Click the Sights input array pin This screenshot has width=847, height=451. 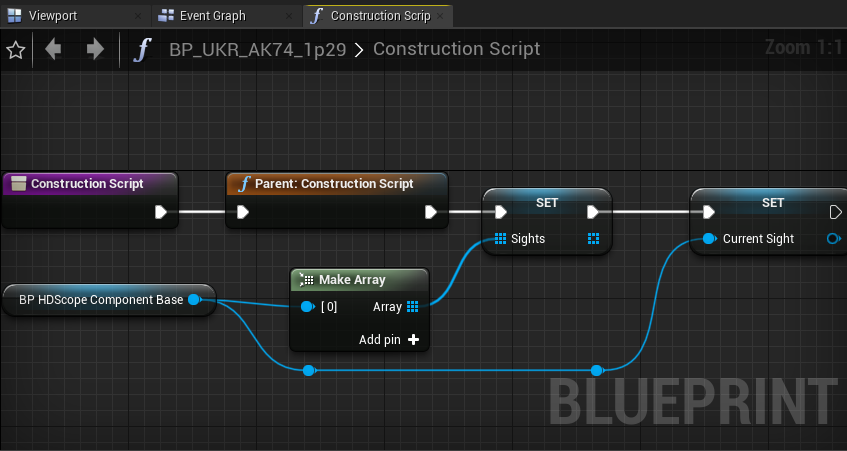(x=500, y=239)
